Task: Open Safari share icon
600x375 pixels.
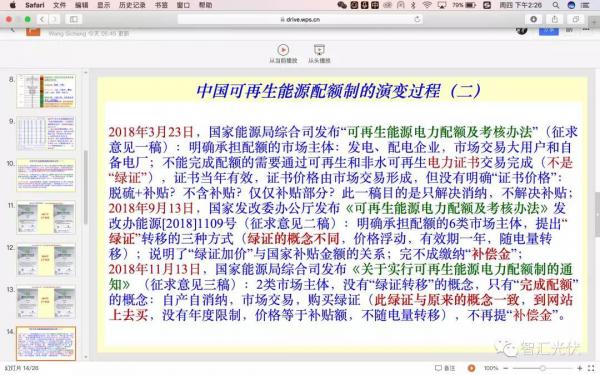Action: tap(554, 19)
